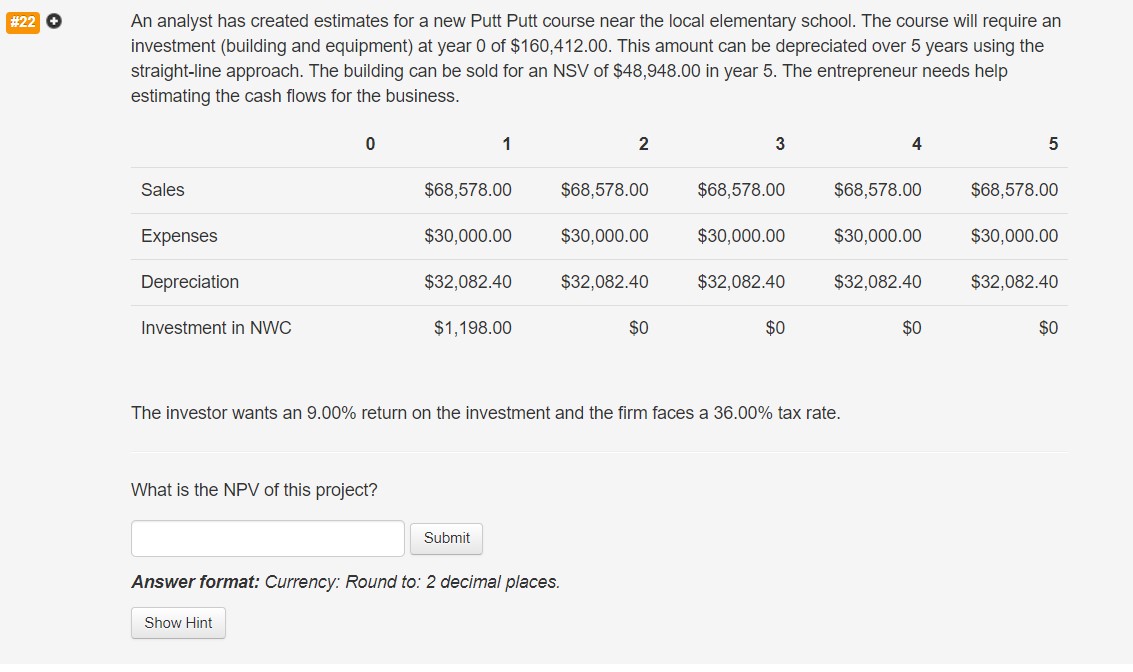Image resolution: width=1133 pixels, height=672 pixels.
Task: Click the #22 question number badge
Action: click(x=23, y=20)
